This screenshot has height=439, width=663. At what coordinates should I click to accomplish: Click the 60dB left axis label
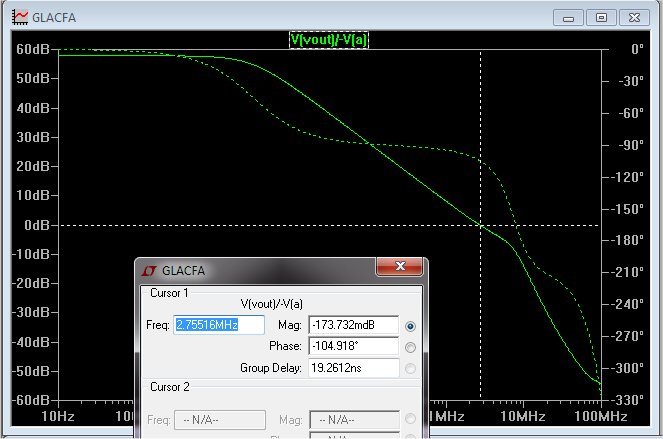[33, 49]
